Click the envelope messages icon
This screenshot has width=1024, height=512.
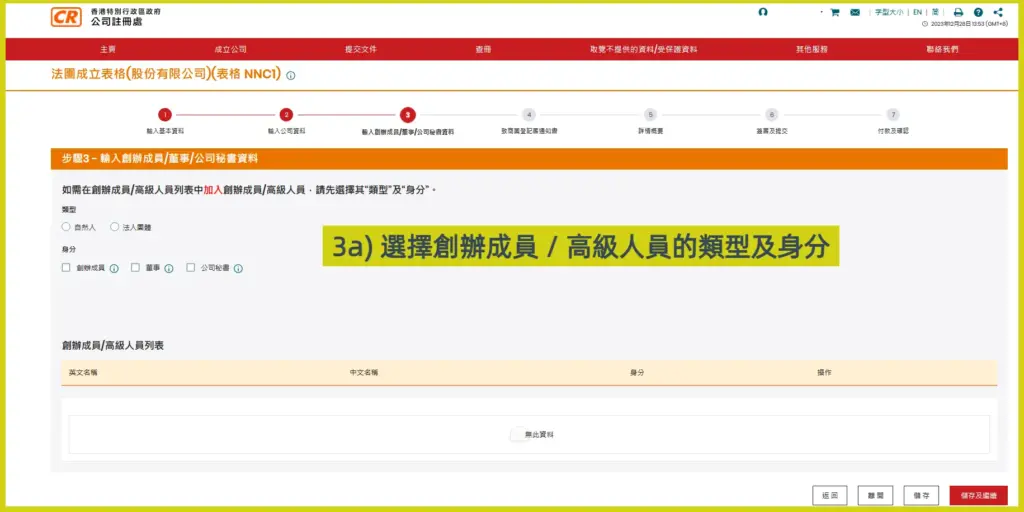click(855, 12)
